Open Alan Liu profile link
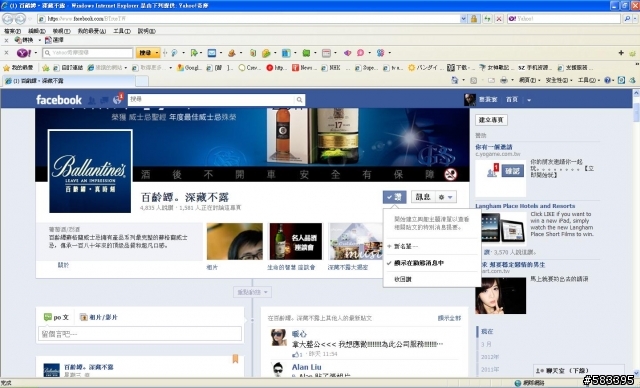Screen dimensions: 640x388 coord(306,367)
